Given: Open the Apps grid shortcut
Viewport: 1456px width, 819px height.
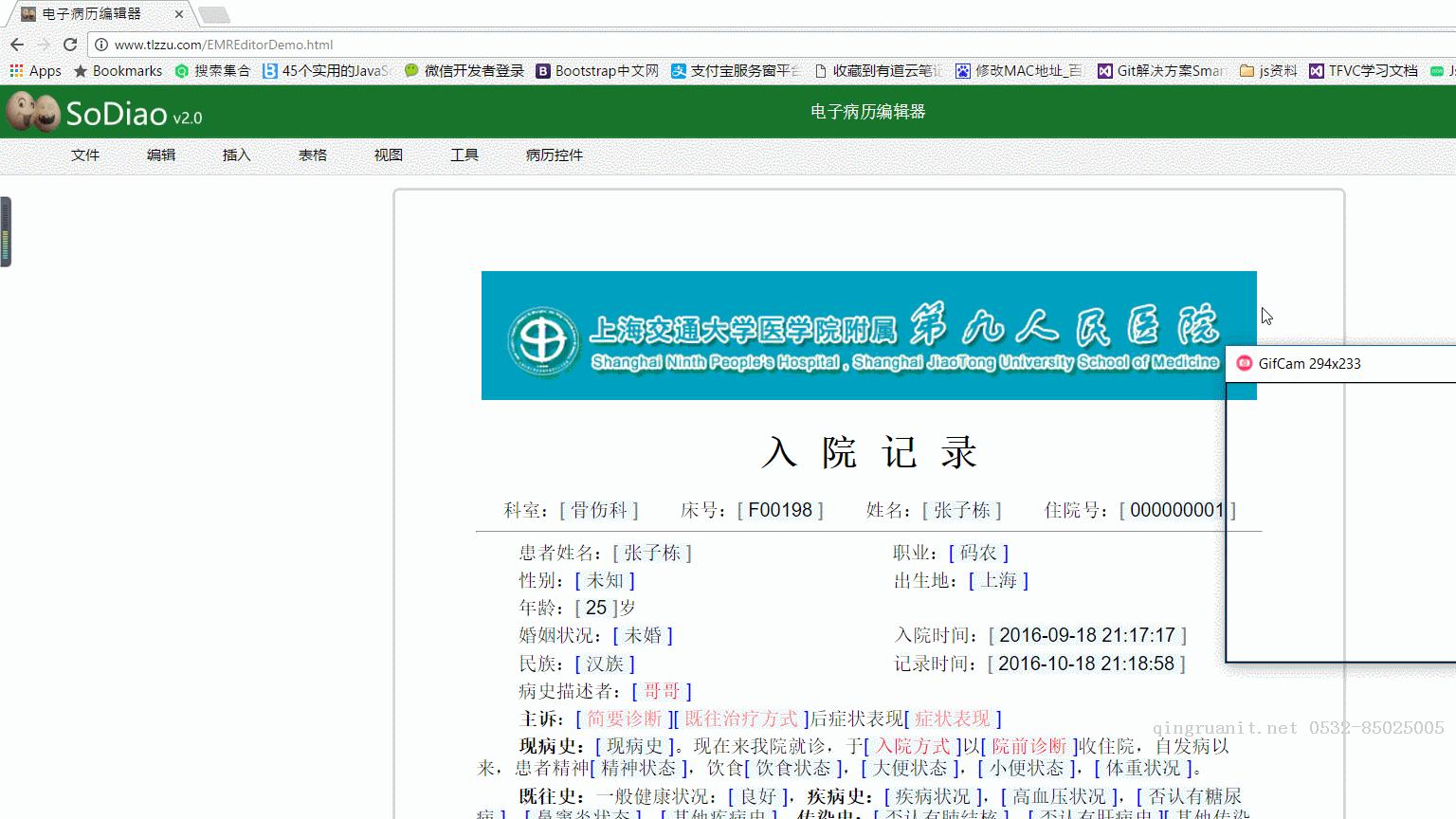Looking at the screenshot, I should [x=35, y=71].
